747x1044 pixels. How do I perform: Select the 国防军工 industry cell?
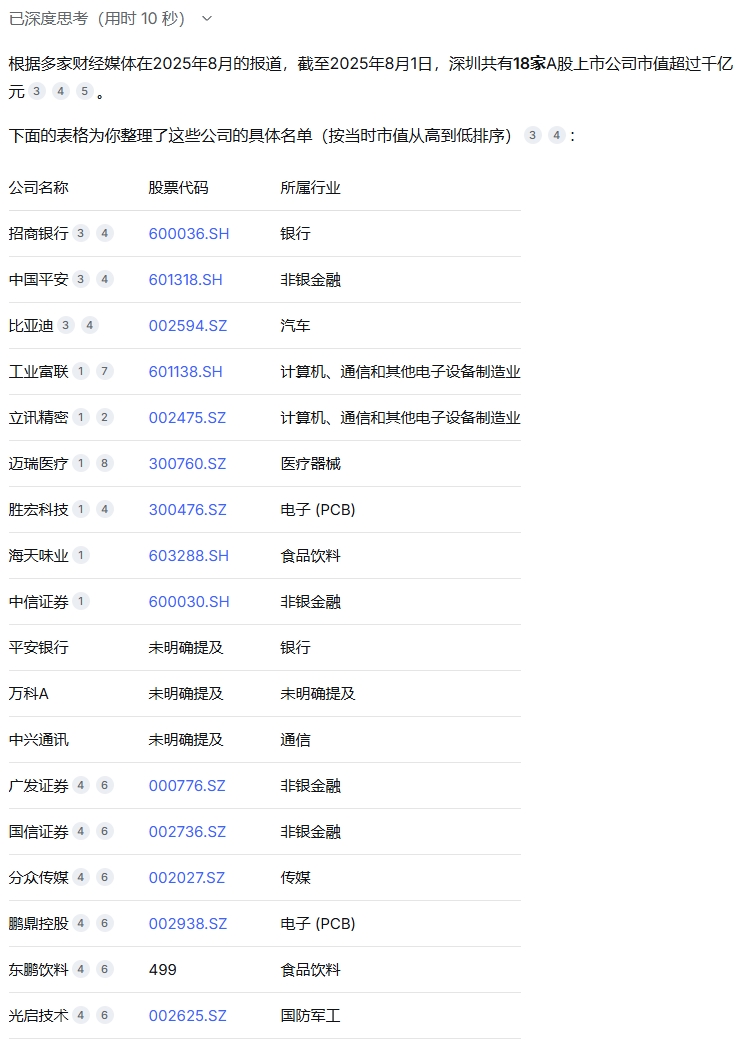[x=310, y=1015]
